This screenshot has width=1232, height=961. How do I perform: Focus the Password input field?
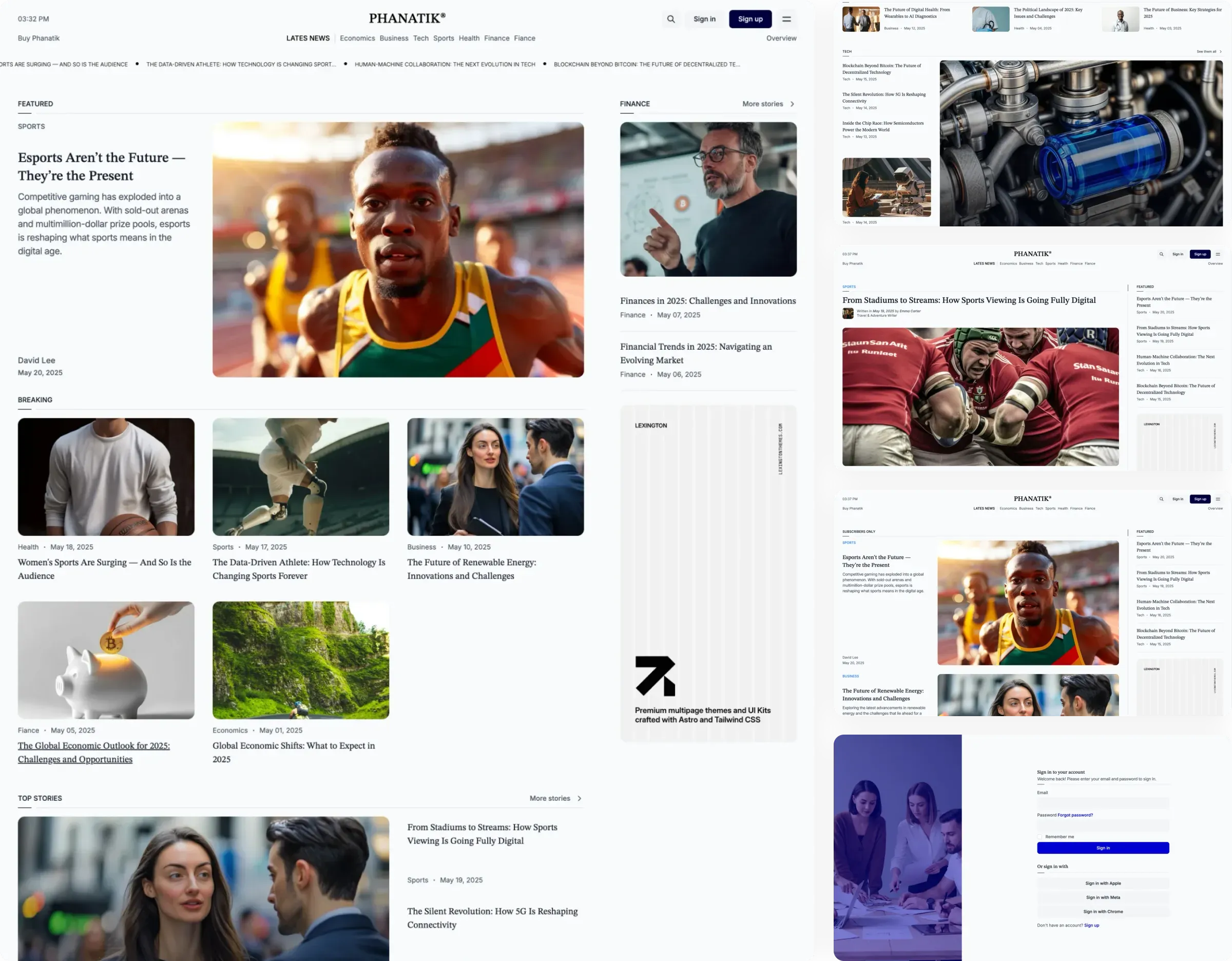pyautogui.click(x=1103, y=825)
